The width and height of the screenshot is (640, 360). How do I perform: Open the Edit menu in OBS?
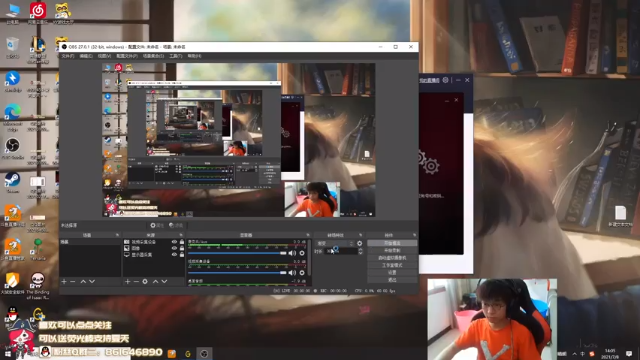(86, 56)
